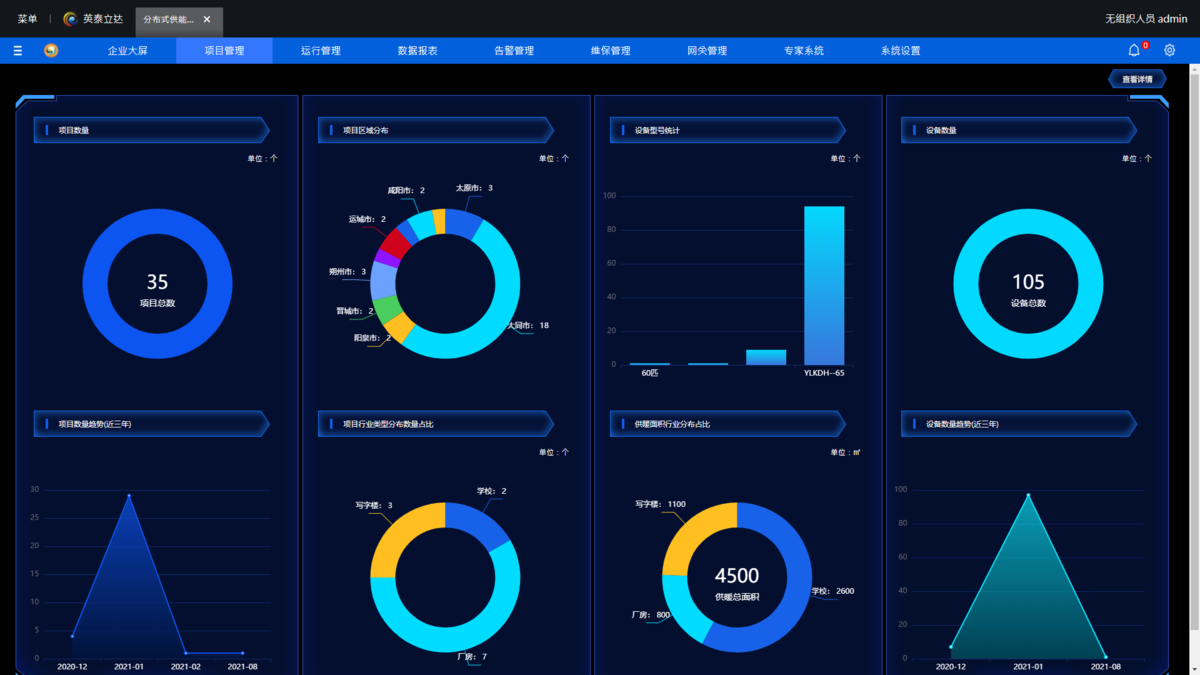Click the round company logo icon in navbar
1200x675 pixels.
point(51,51)
